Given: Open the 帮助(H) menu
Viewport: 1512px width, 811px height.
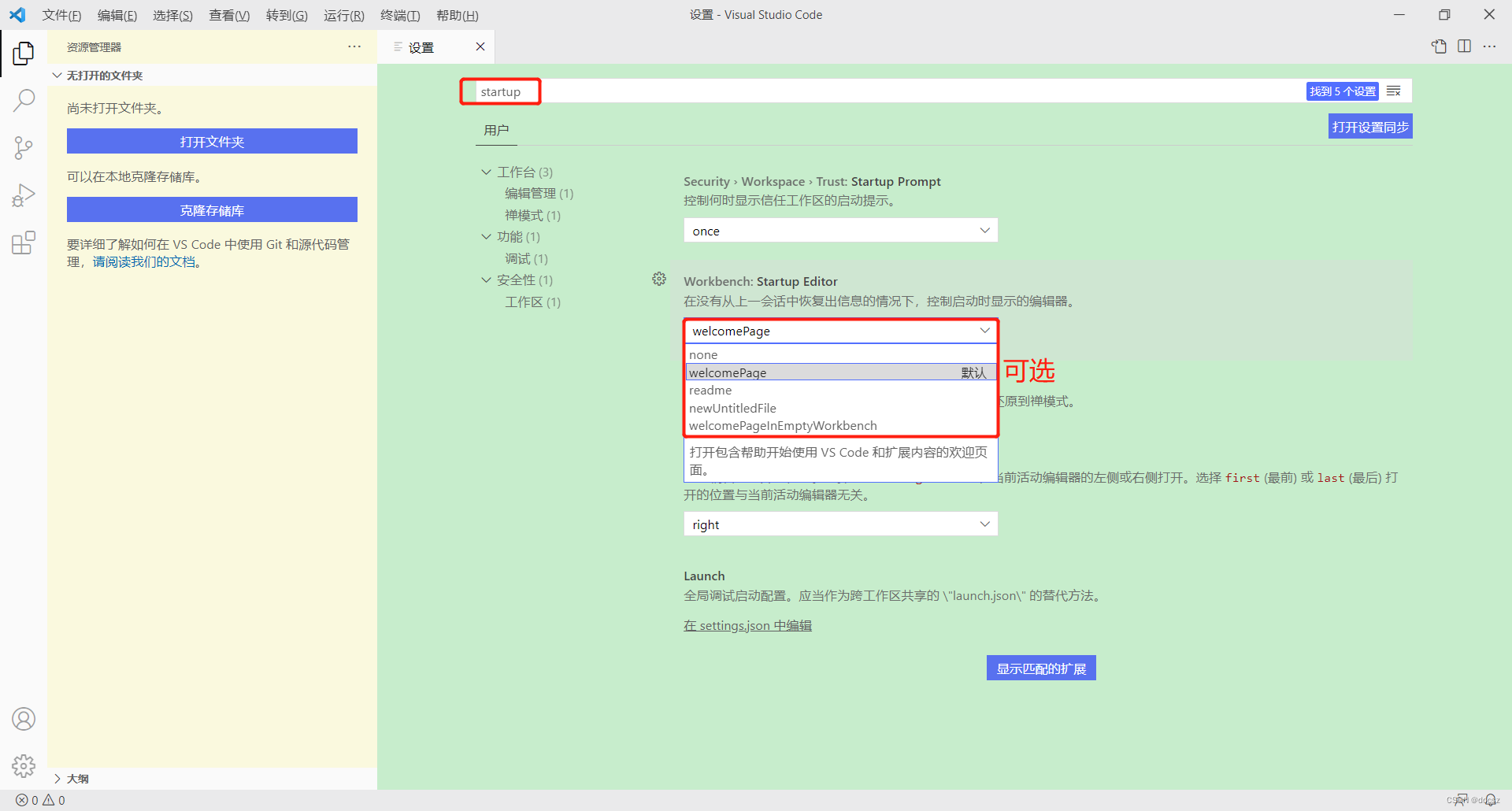Looking at the screenshot, I should (458, 15).
